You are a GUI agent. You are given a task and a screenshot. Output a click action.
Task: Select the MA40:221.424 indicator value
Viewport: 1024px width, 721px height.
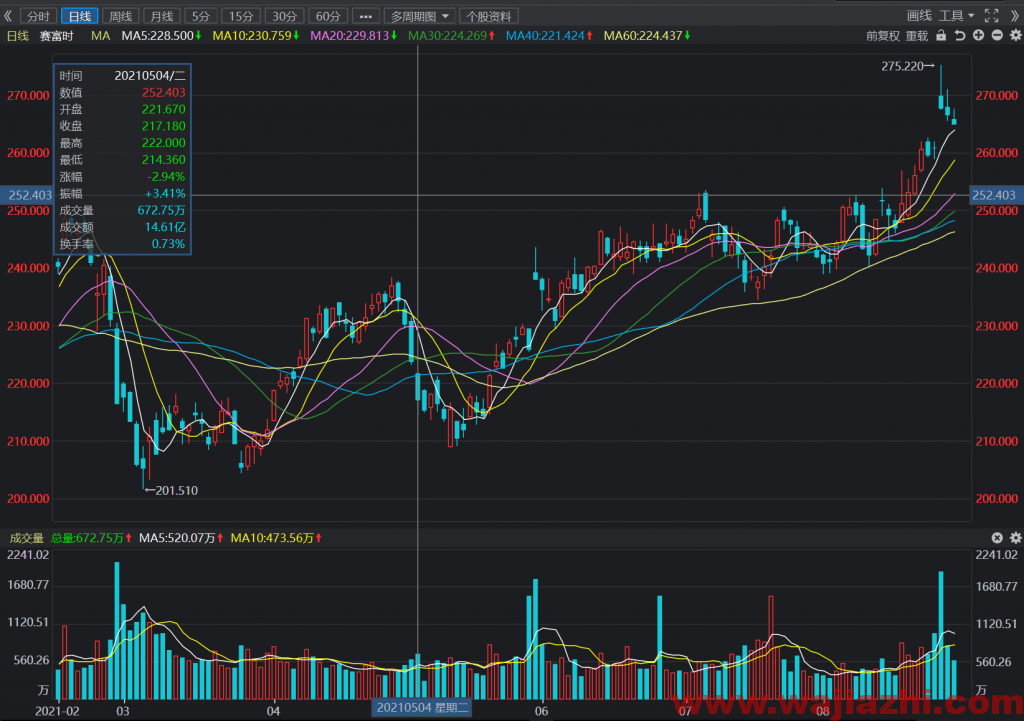point(549,36)
